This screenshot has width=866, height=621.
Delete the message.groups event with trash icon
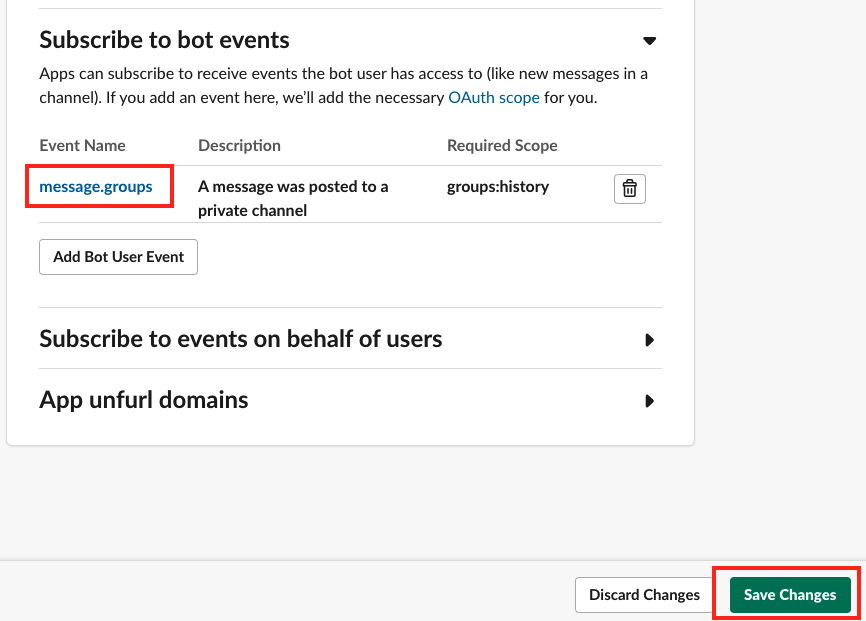pos(630,189)
